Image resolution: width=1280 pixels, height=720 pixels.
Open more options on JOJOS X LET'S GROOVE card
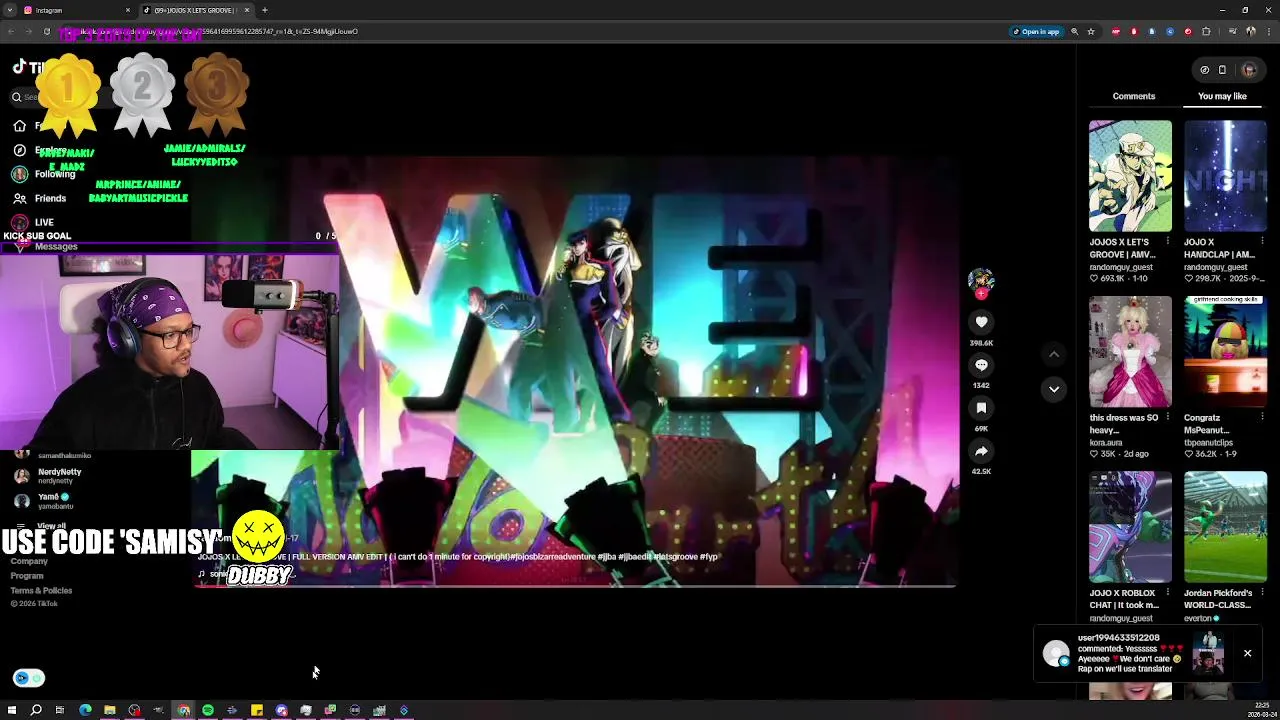tap(1167, 242)
